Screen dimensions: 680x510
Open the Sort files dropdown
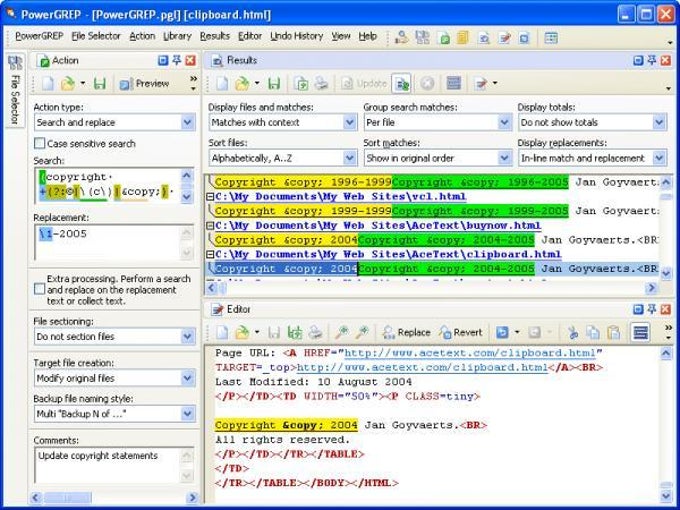[x=350, y=158]
